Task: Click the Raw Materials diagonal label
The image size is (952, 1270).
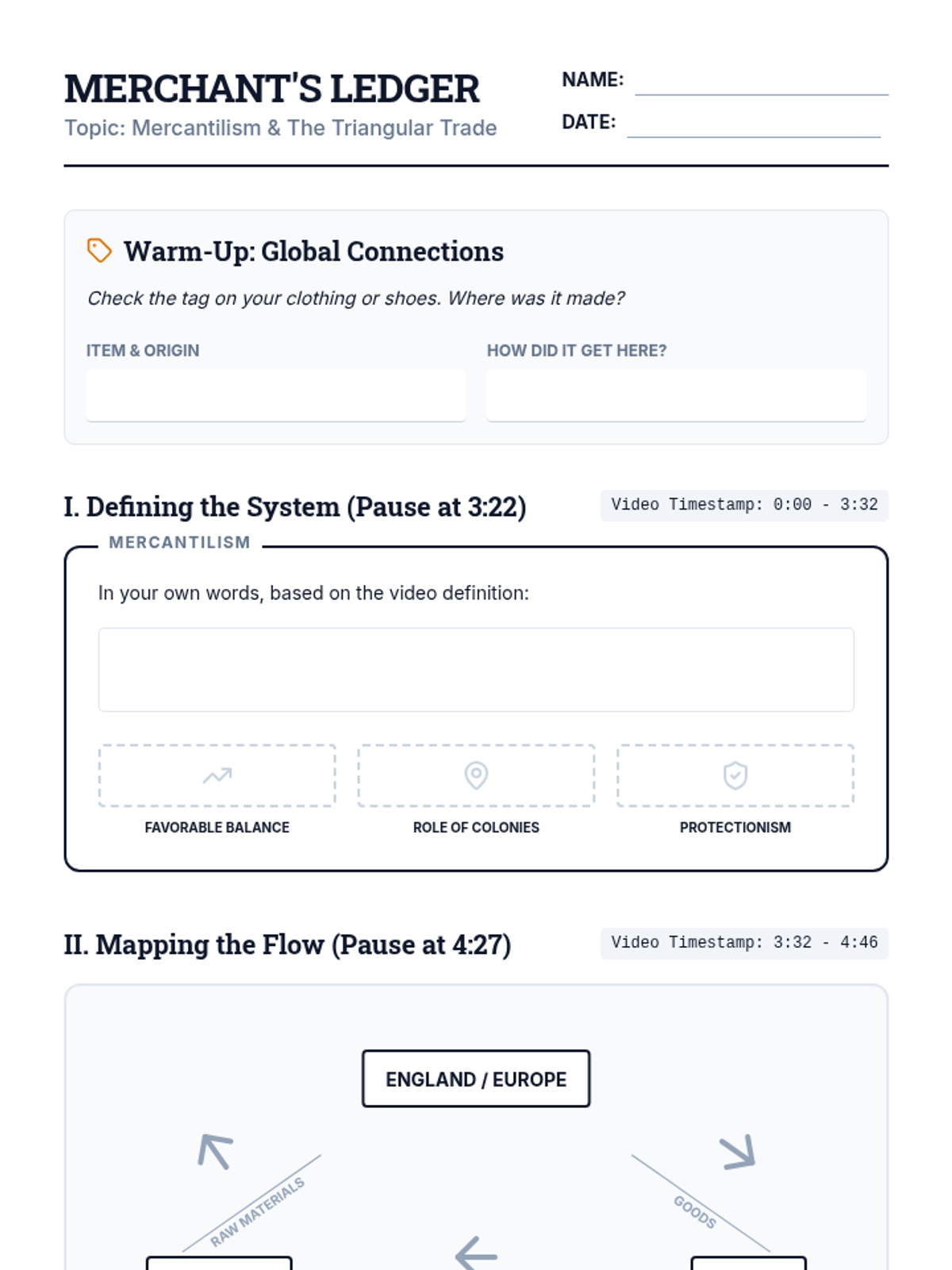Action: point(257,1212)
